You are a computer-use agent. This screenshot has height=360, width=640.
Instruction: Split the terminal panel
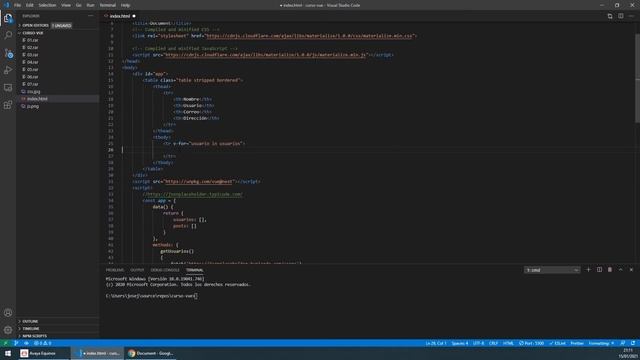(x=599, y=270)
